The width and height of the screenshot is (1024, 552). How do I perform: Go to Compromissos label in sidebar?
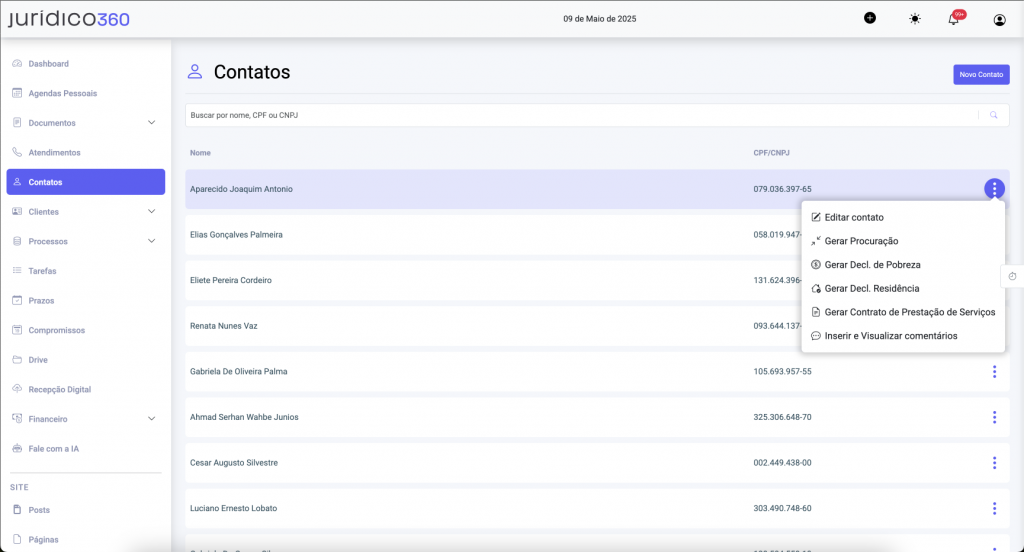pos(57,330)
